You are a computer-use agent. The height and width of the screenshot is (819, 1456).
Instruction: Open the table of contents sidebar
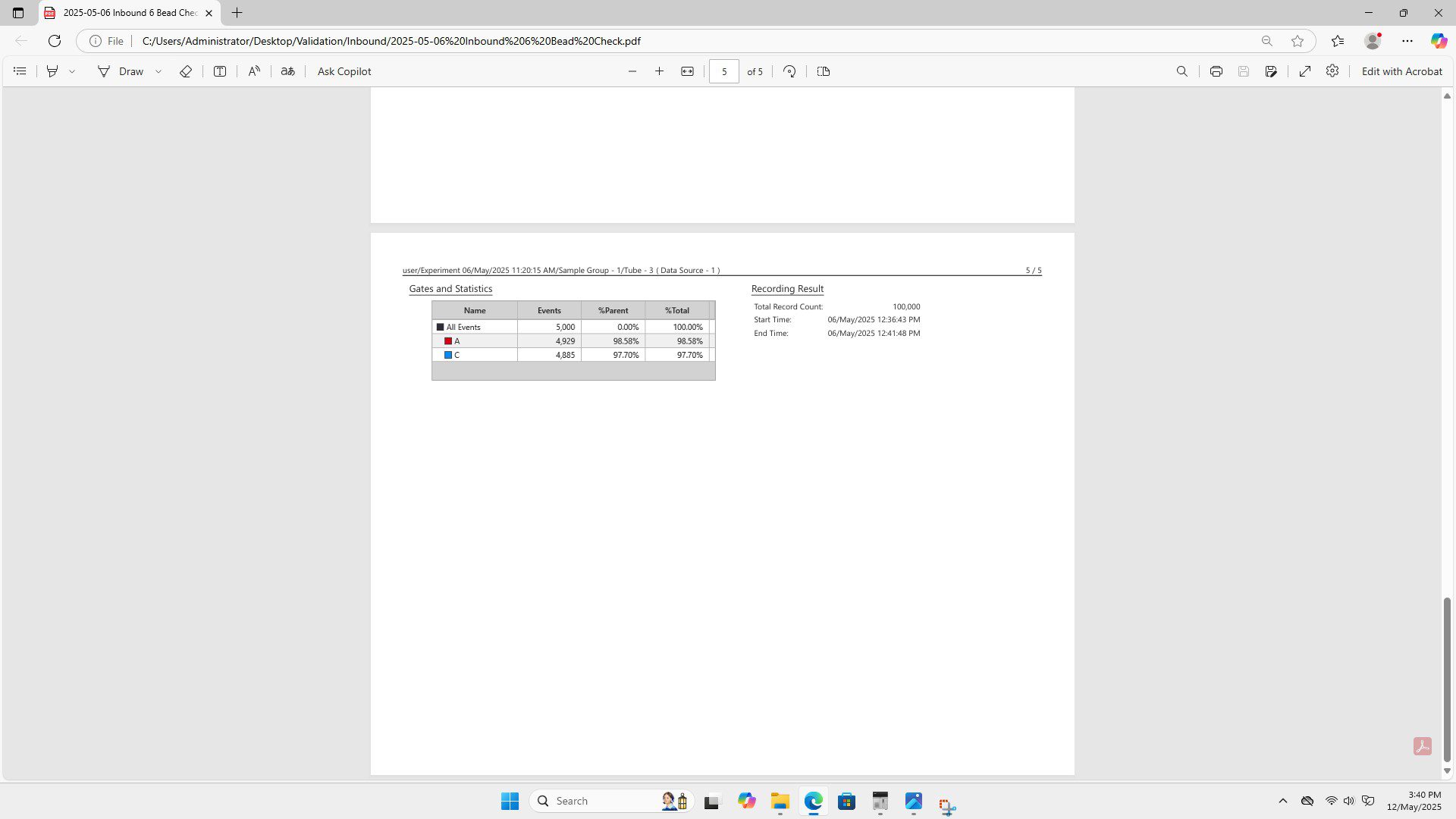pyautogui.click(x=20, y=71)
